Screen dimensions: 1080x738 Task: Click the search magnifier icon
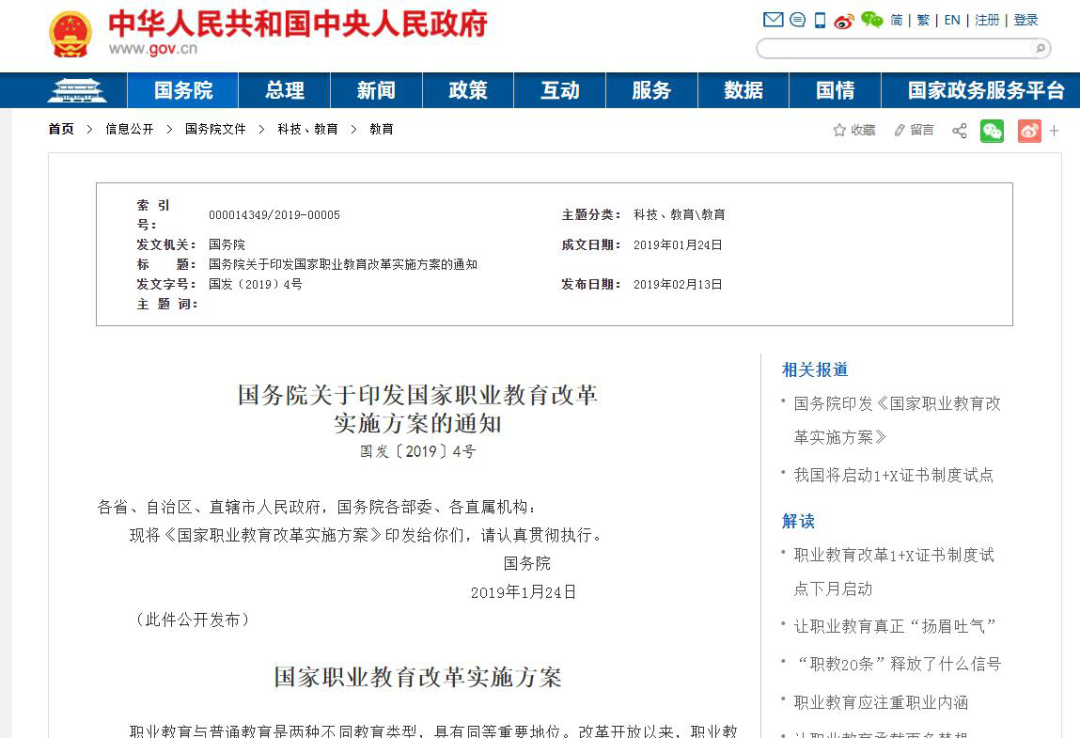[1039, 48]
